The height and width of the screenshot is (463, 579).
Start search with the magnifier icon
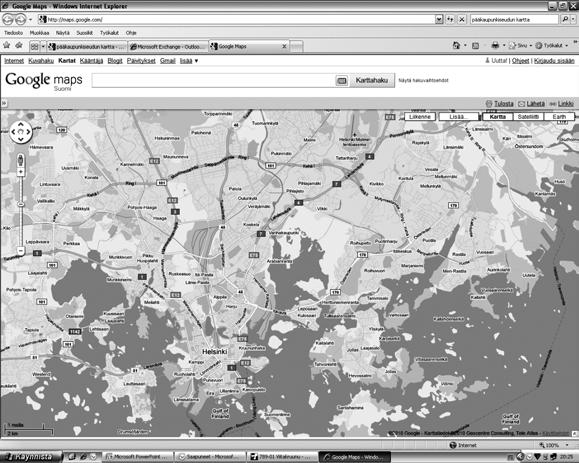(x=565, y=19)
